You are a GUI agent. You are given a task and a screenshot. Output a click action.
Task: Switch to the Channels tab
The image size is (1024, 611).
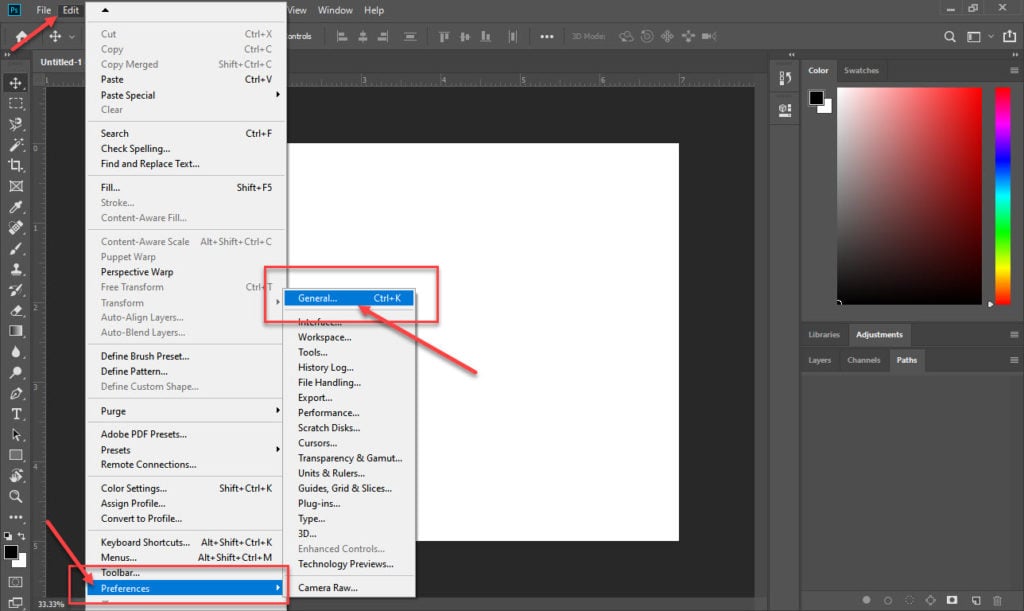tap(863, 360)
